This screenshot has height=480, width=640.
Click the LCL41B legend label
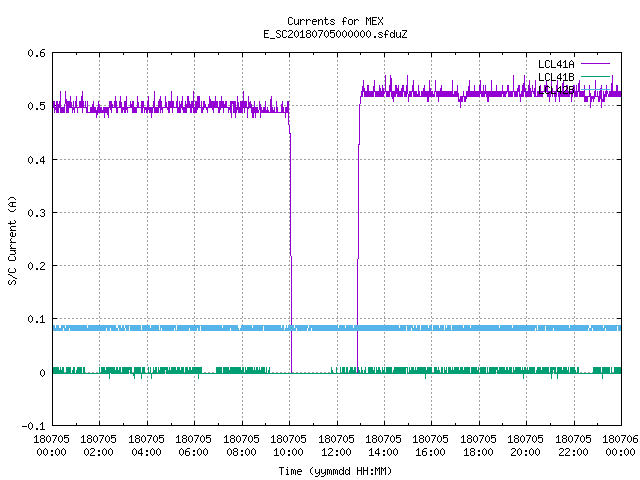556,77
